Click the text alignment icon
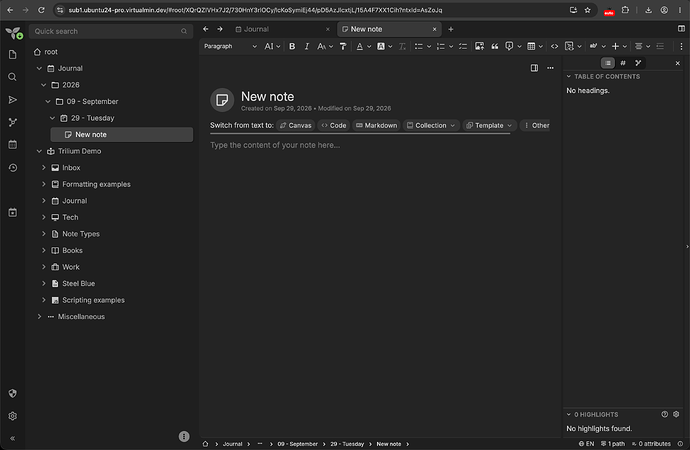This screenshot has height=450, width=690. [639, 46]
